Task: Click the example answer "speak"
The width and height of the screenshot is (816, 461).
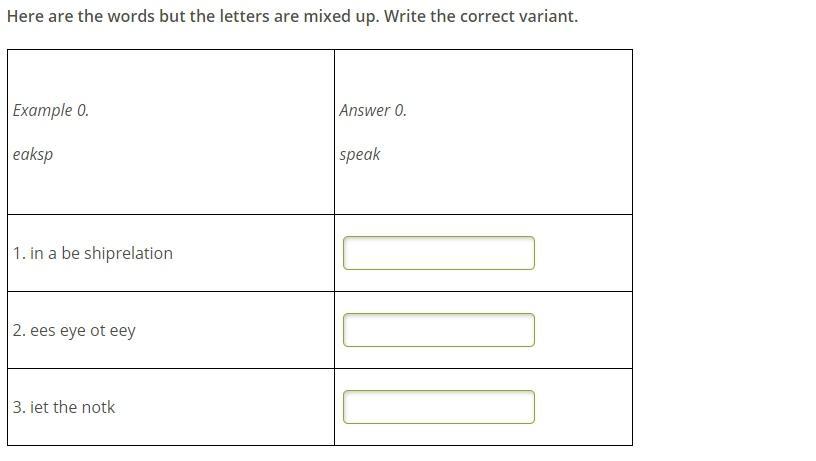Action: (x=360, y=154)
